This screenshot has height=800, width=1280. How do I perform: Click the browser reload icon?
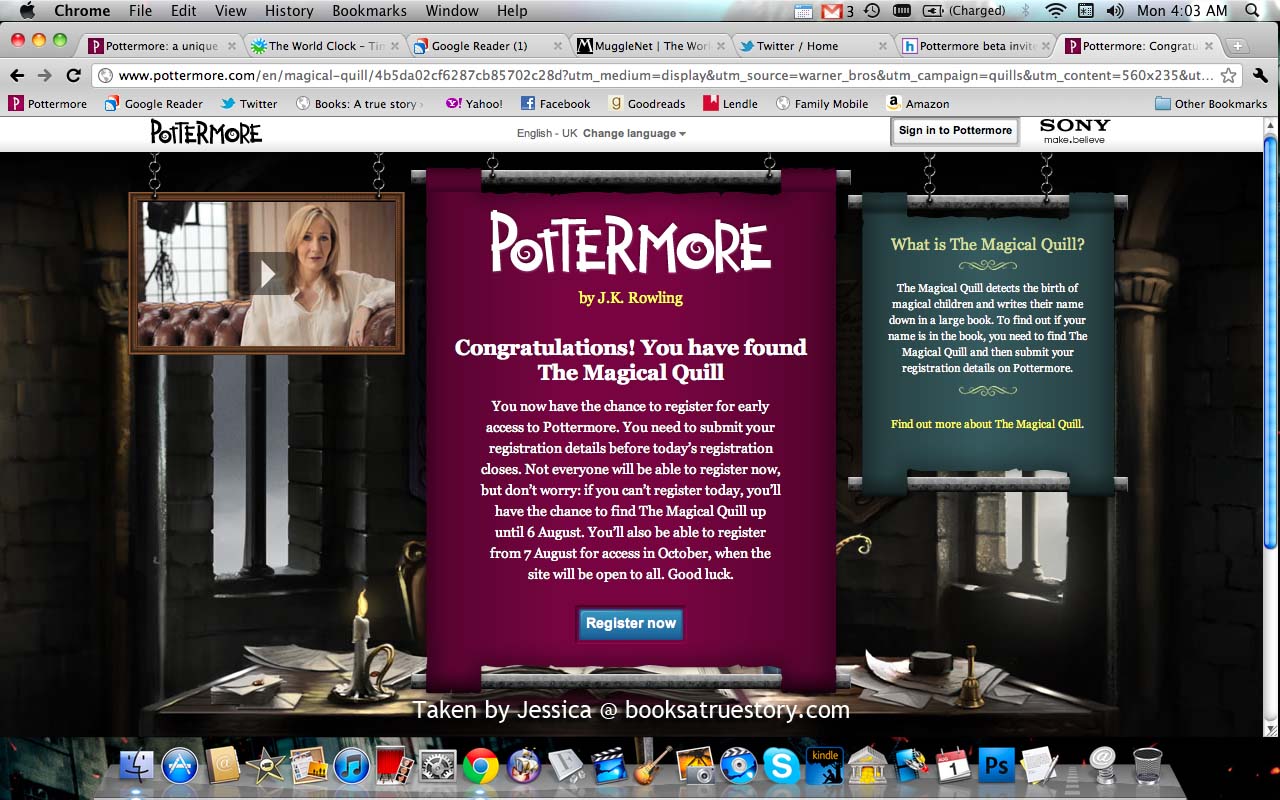pyautogui.click(x=73, y=76)
